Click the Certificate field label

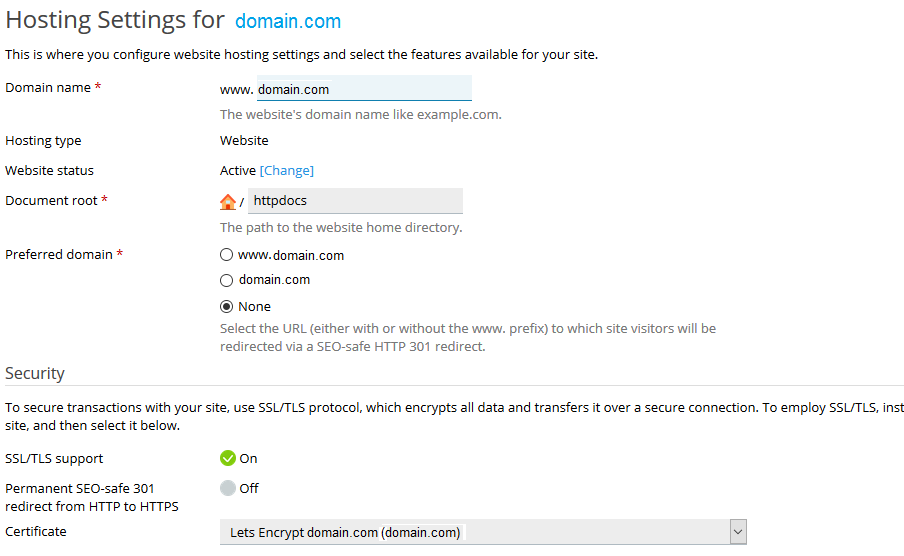click(36, 532)
